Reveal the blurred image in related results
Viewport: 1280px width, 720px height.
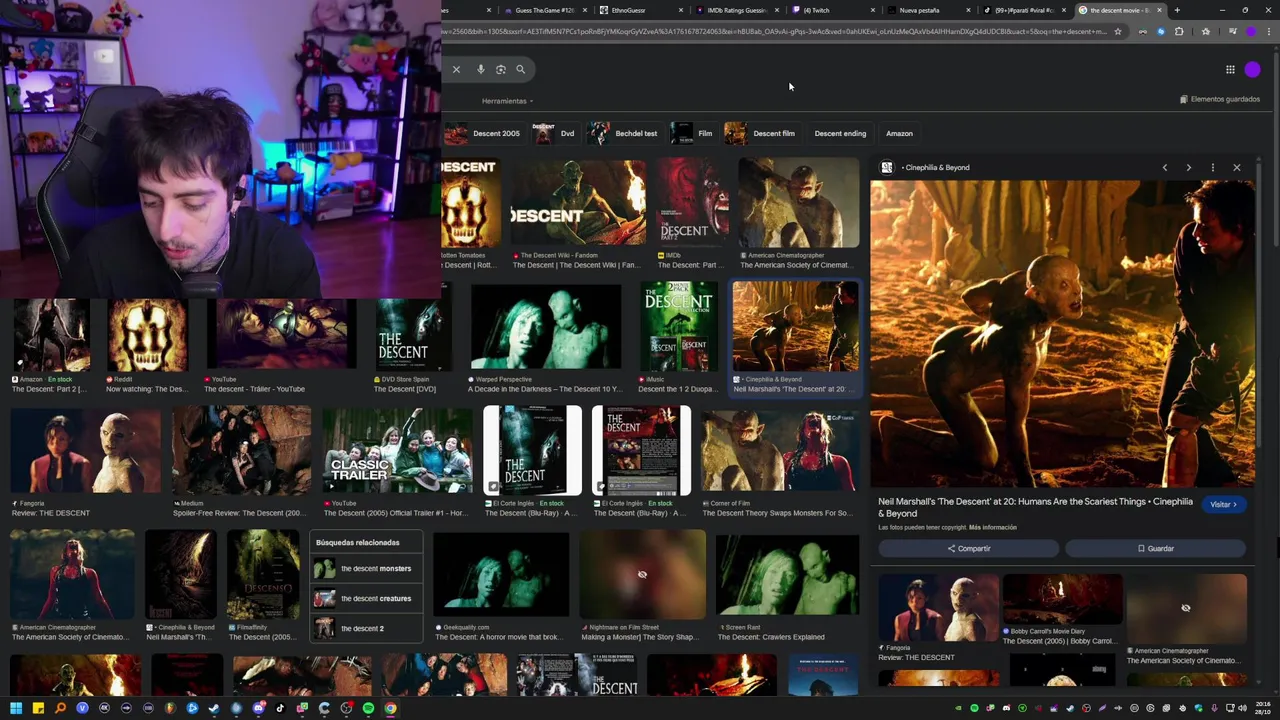(1186, 608)
